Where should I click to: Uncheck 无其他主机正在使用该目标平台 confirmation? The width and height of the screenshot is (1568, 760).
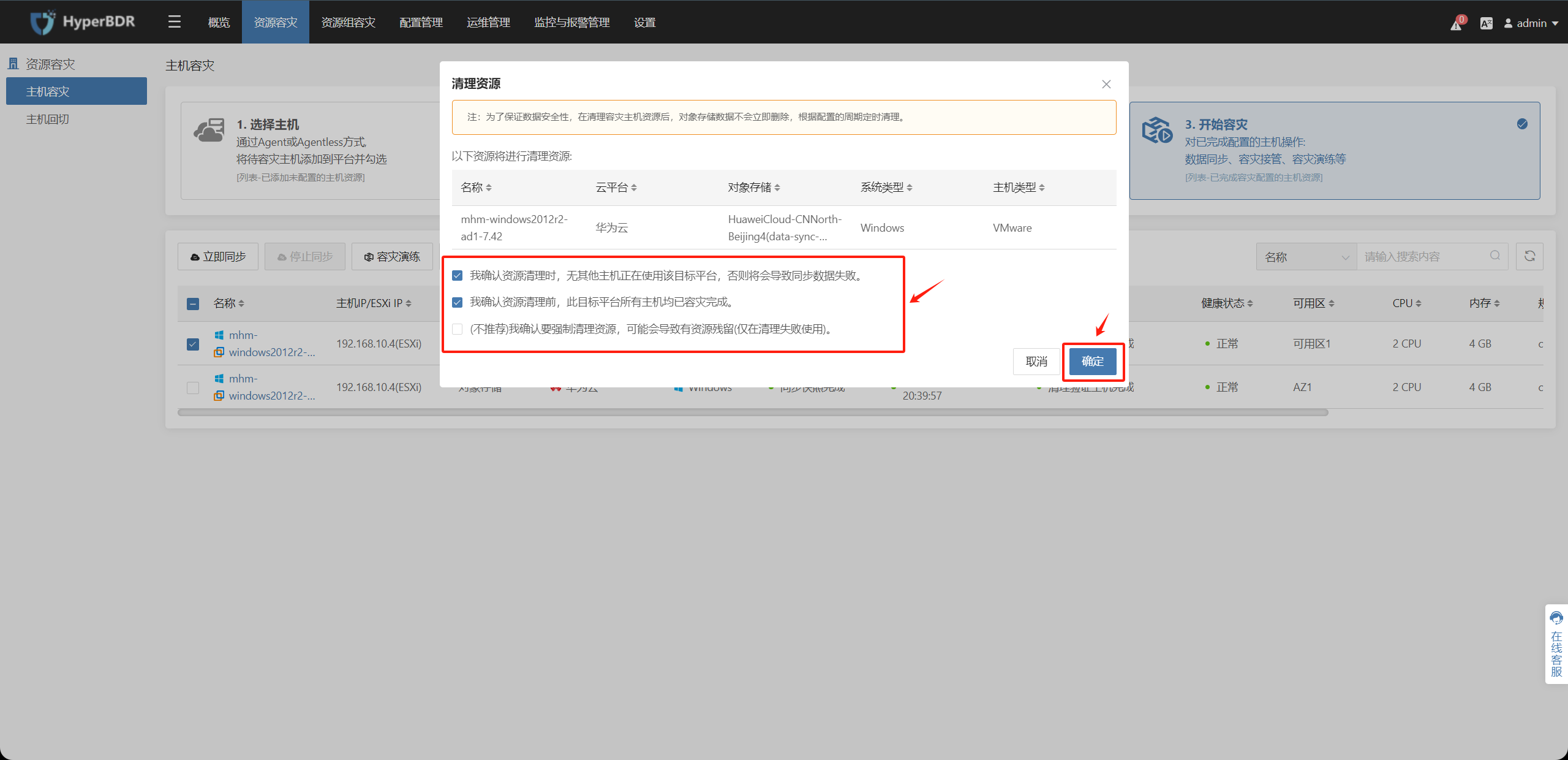coord(457,276)
